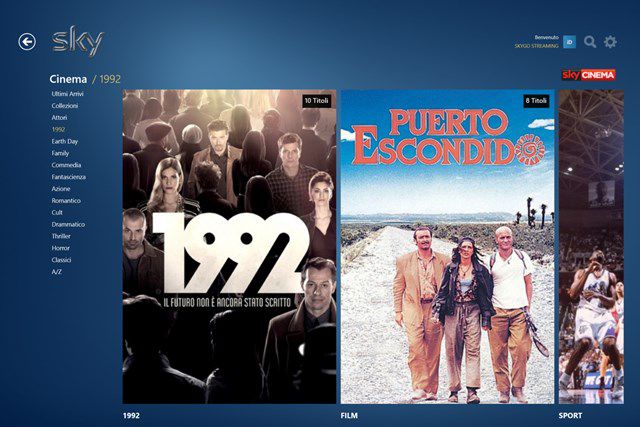Click the Cinema breadcrumb heading
Screen dimensions: 640x427
tap(68, 79)
